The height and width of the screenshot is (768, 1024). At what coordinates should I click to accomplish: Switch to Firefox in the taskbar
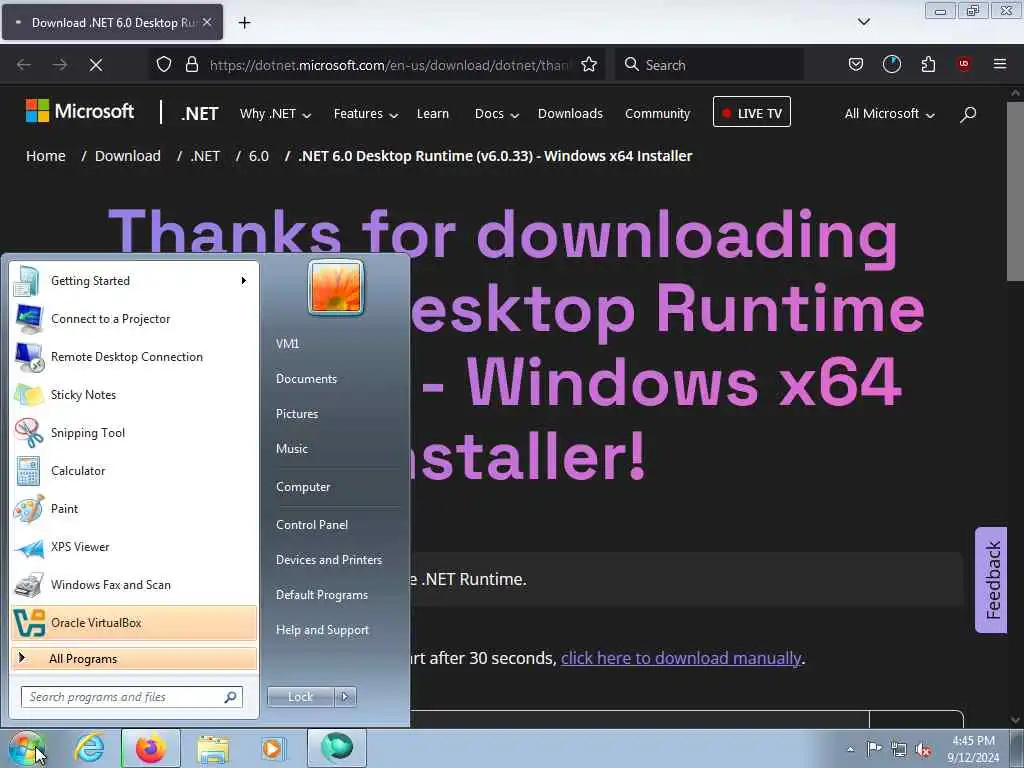click(151, 748)
